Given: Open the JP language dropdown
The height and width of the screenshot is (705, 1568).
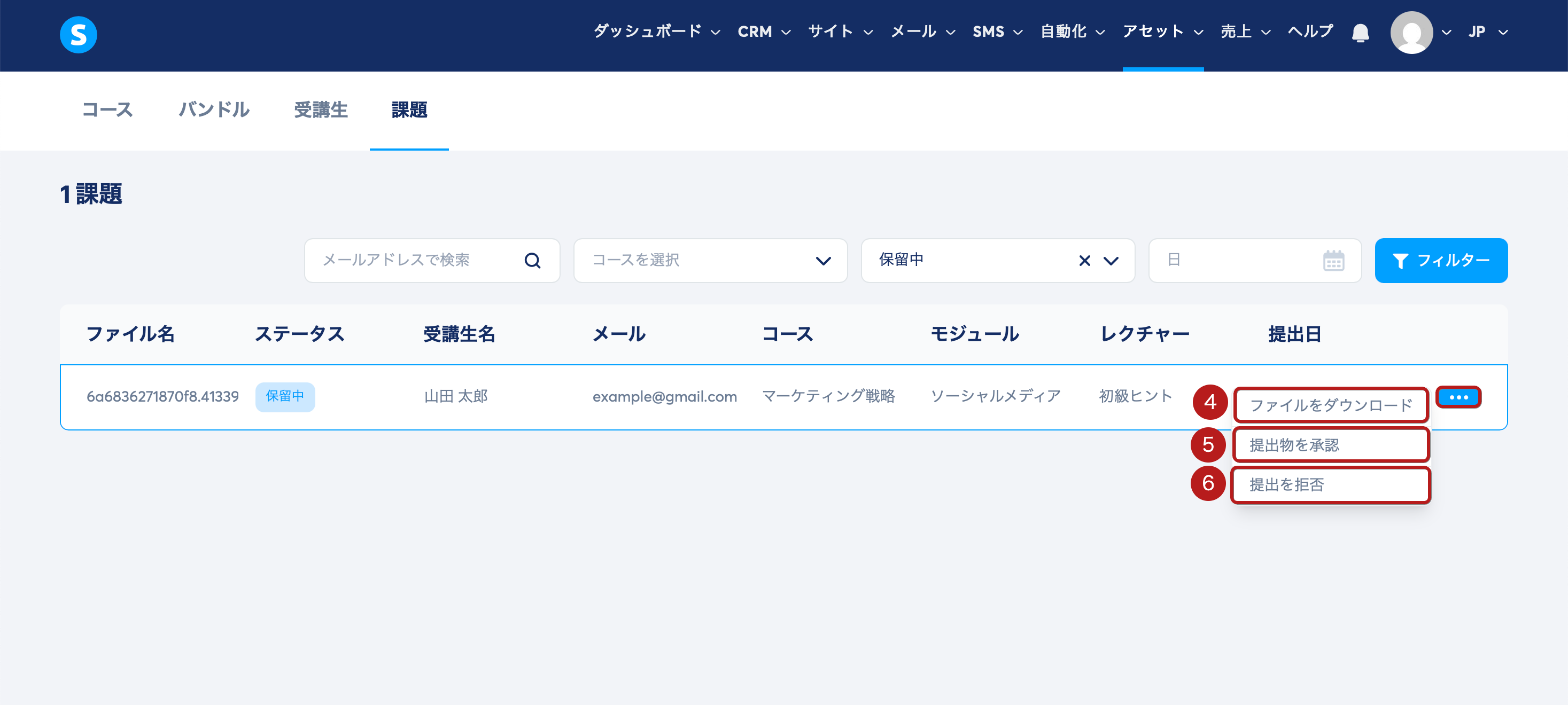Looking at the screenshot, I should 1487,32.
